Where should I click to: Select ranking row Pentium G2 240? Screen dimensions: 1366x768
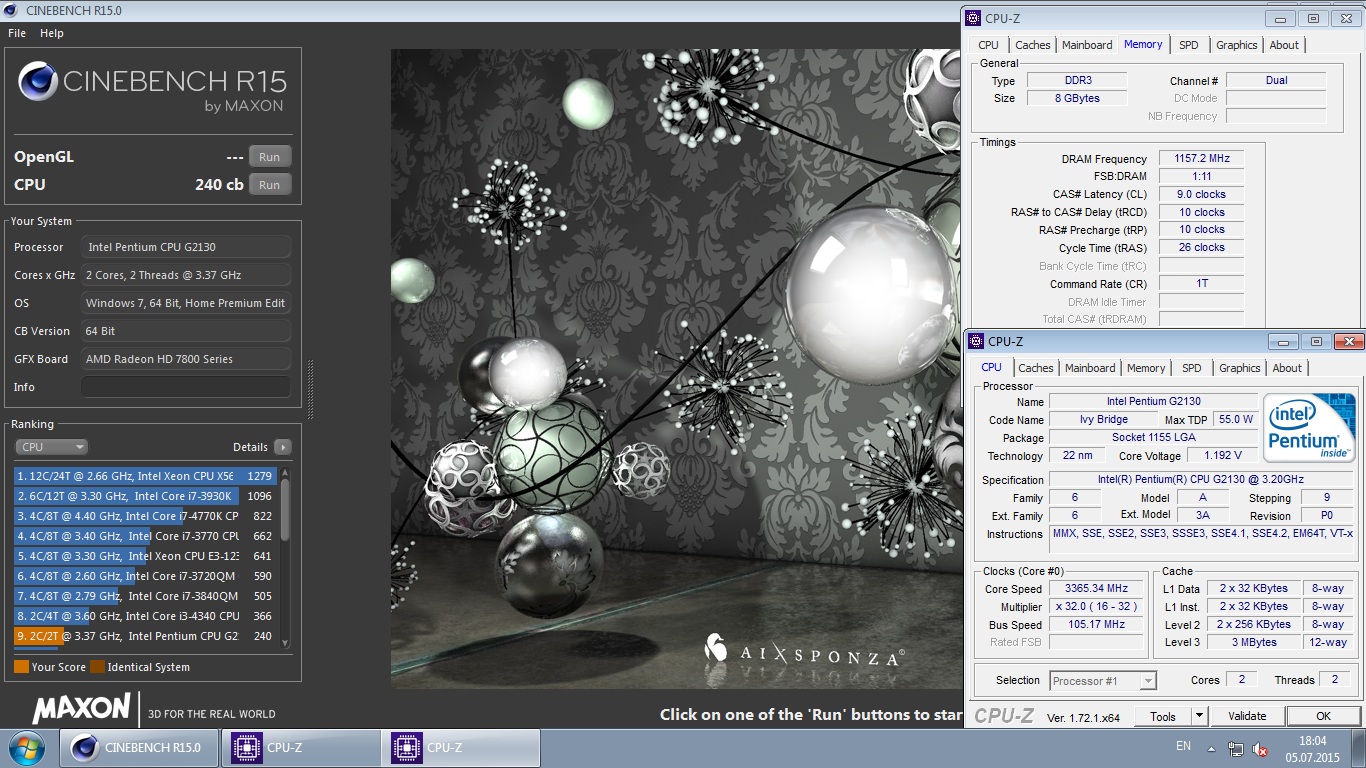point(145,636)
